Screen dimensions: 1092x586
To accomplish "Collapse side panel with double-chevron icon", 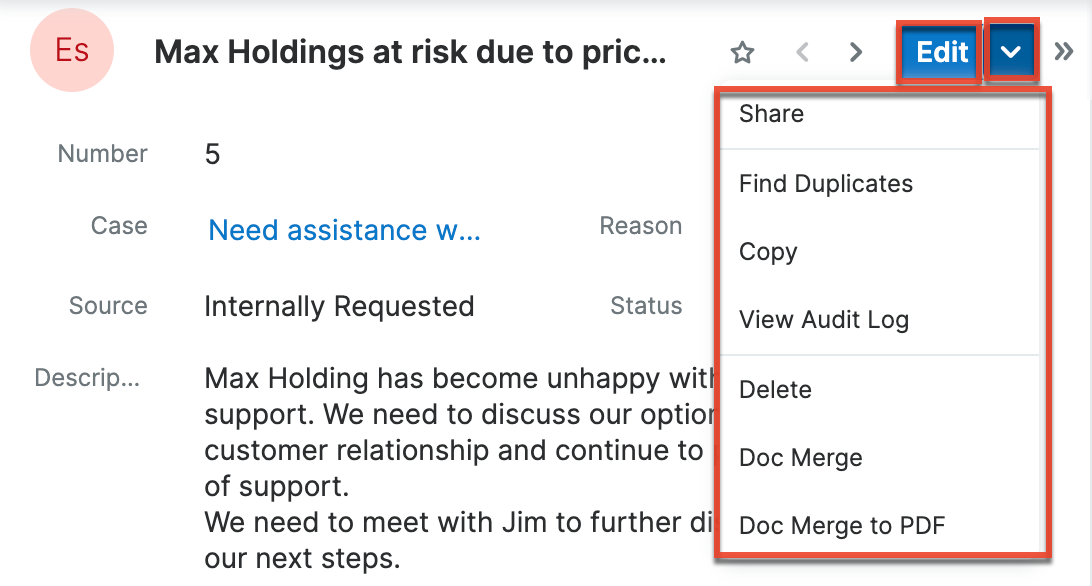I will click(1065, 52).
